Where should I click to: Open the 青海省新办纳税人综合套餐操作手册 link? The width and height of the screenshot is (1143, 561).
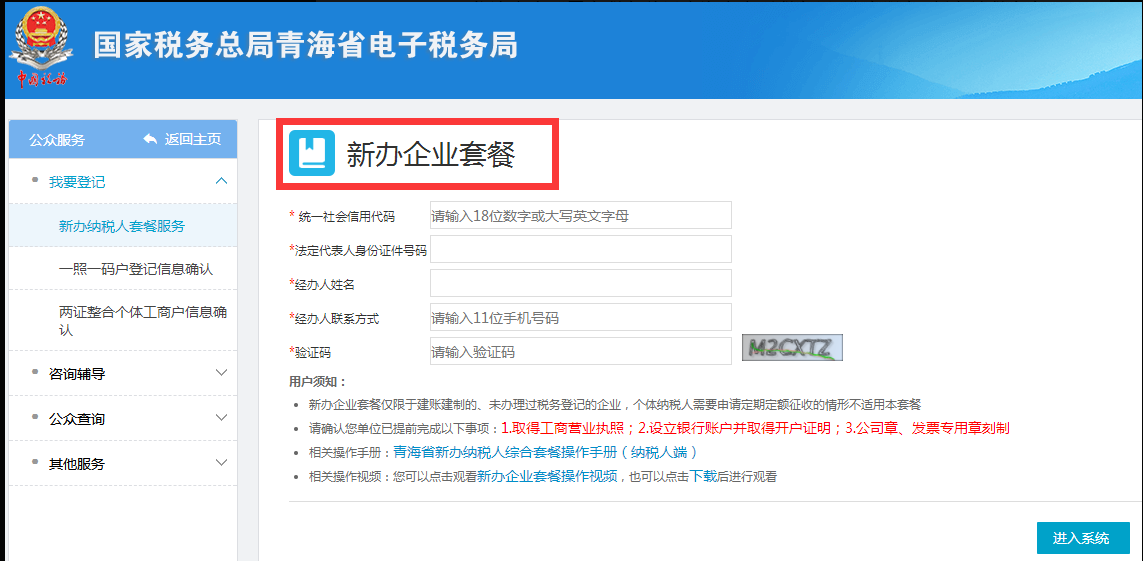tap(546, 452)
